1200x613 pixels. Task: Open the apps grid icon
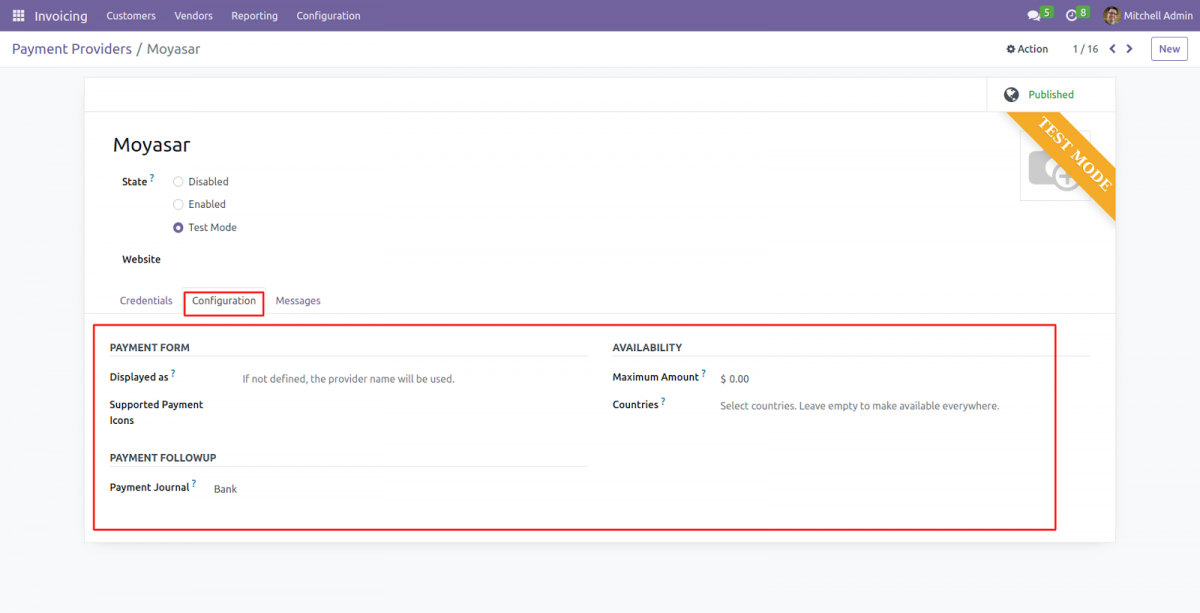[x=17, y=15]
